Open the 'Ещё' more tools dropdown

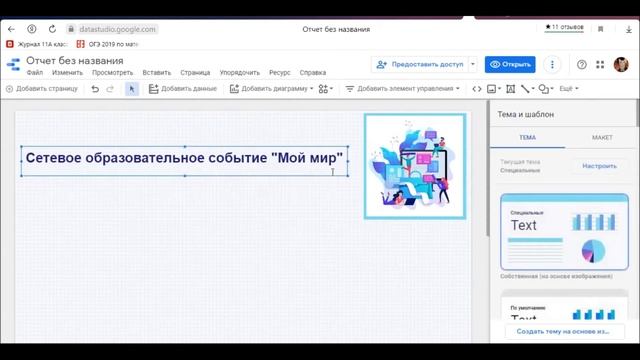coord(569,89)
